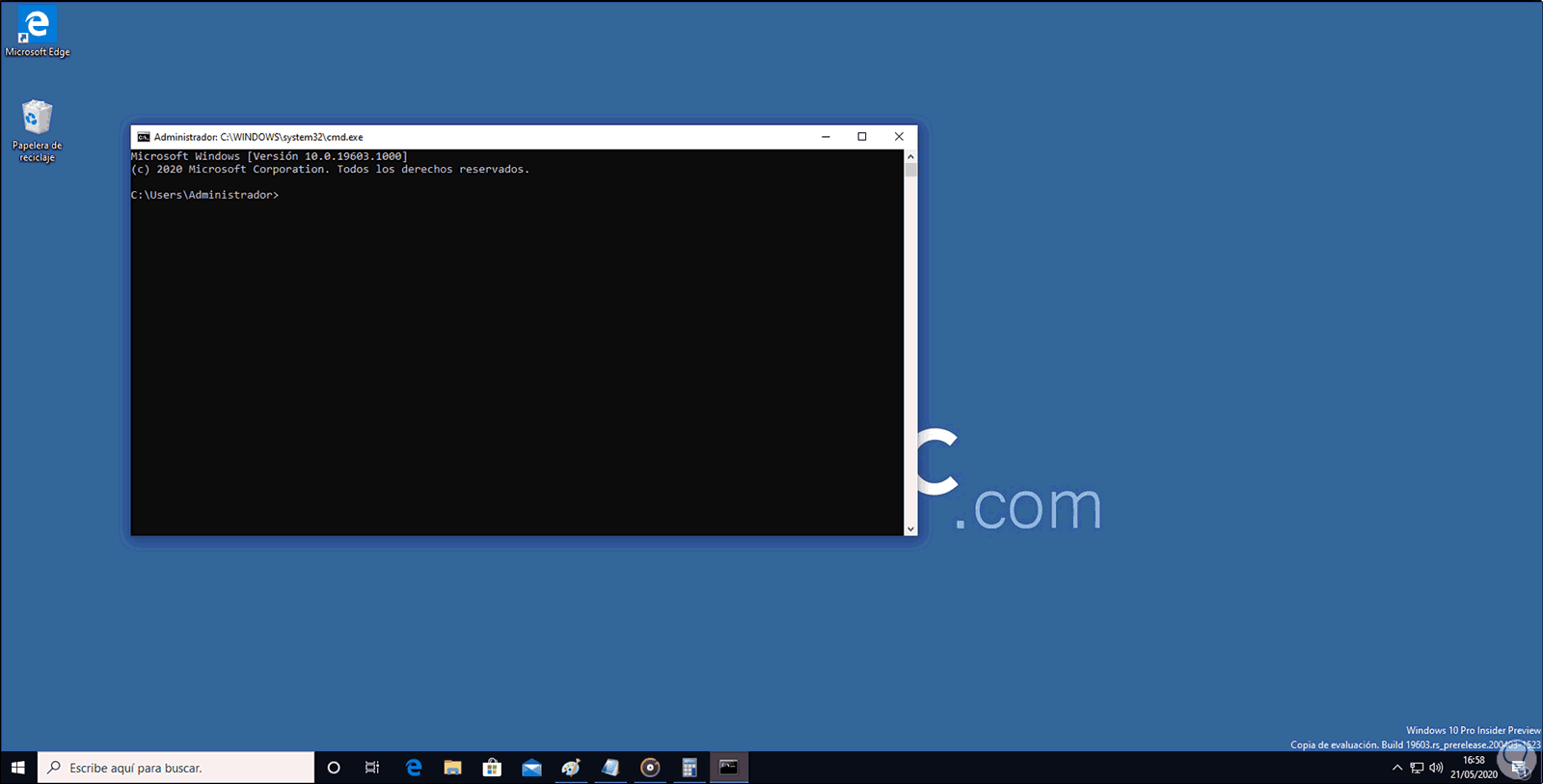
Task: Minimize the cmd.exe window
Action: tap(826, 137)
